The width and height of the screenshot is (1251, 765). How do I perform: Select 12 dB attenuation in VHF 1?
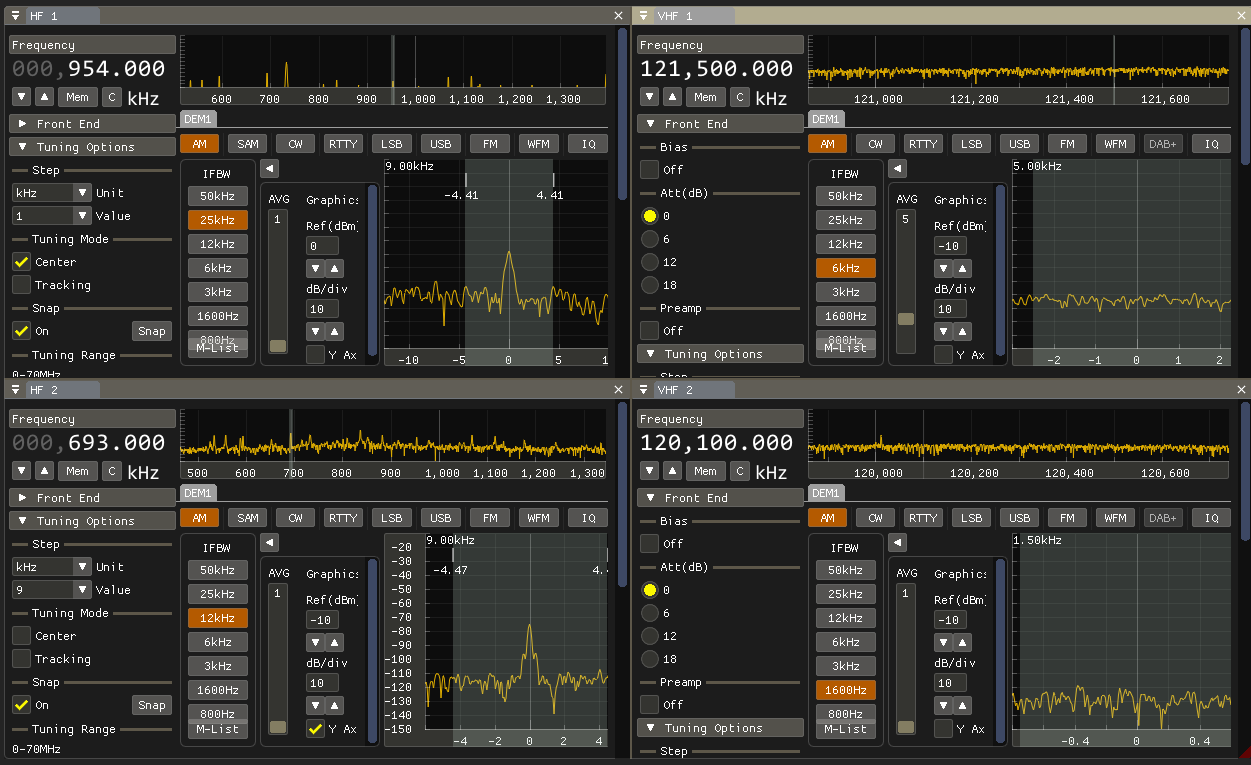650,262
